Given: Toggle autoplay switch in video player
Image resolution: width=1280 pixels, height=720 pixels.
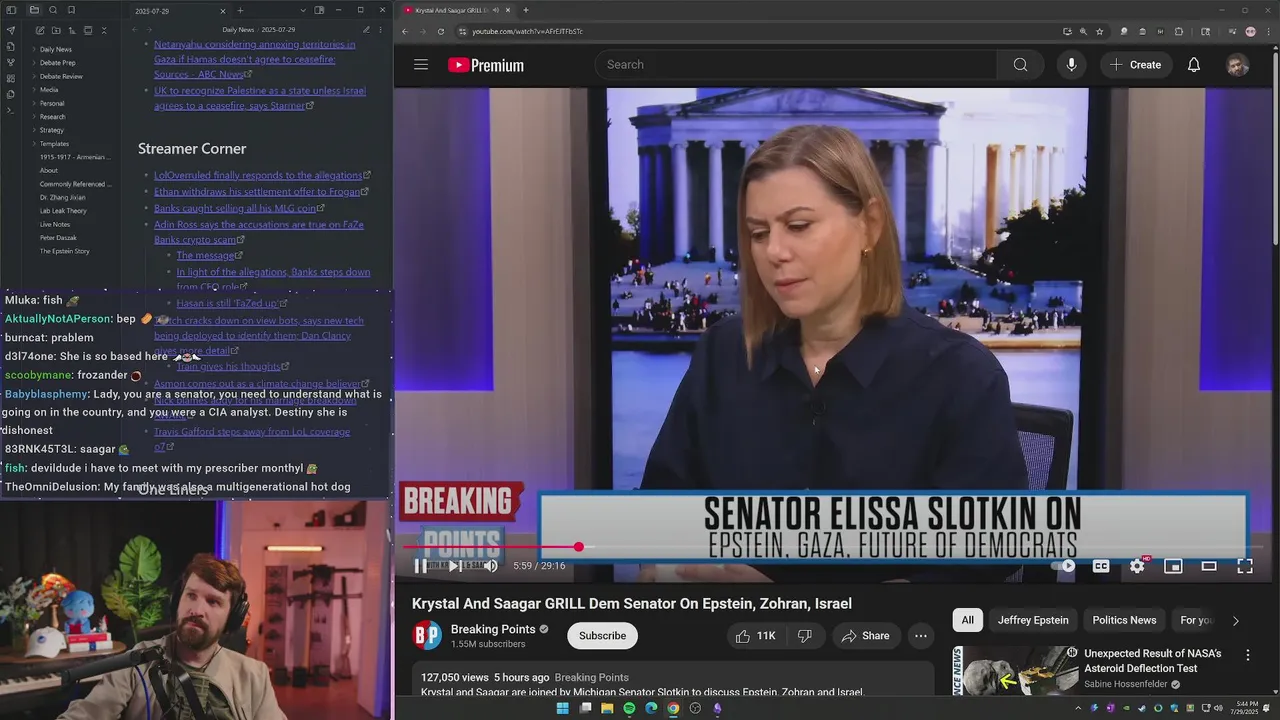Looking at the screenshot, I should tap(1065, 566).
